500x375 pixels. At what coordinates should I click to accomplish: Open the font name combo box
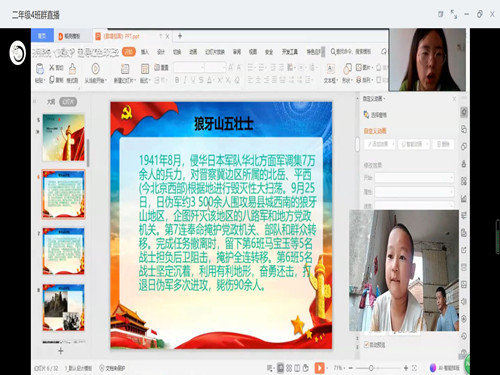point(189,68)
